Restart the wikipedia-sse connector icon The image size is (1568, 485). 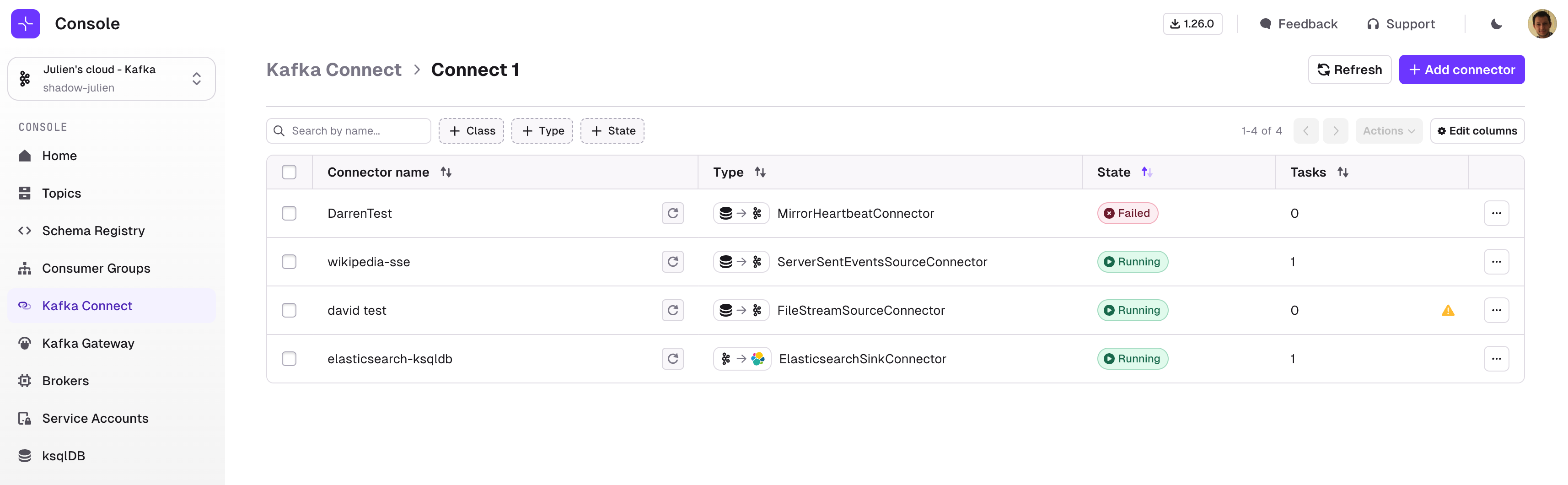(x=672, y=262)
